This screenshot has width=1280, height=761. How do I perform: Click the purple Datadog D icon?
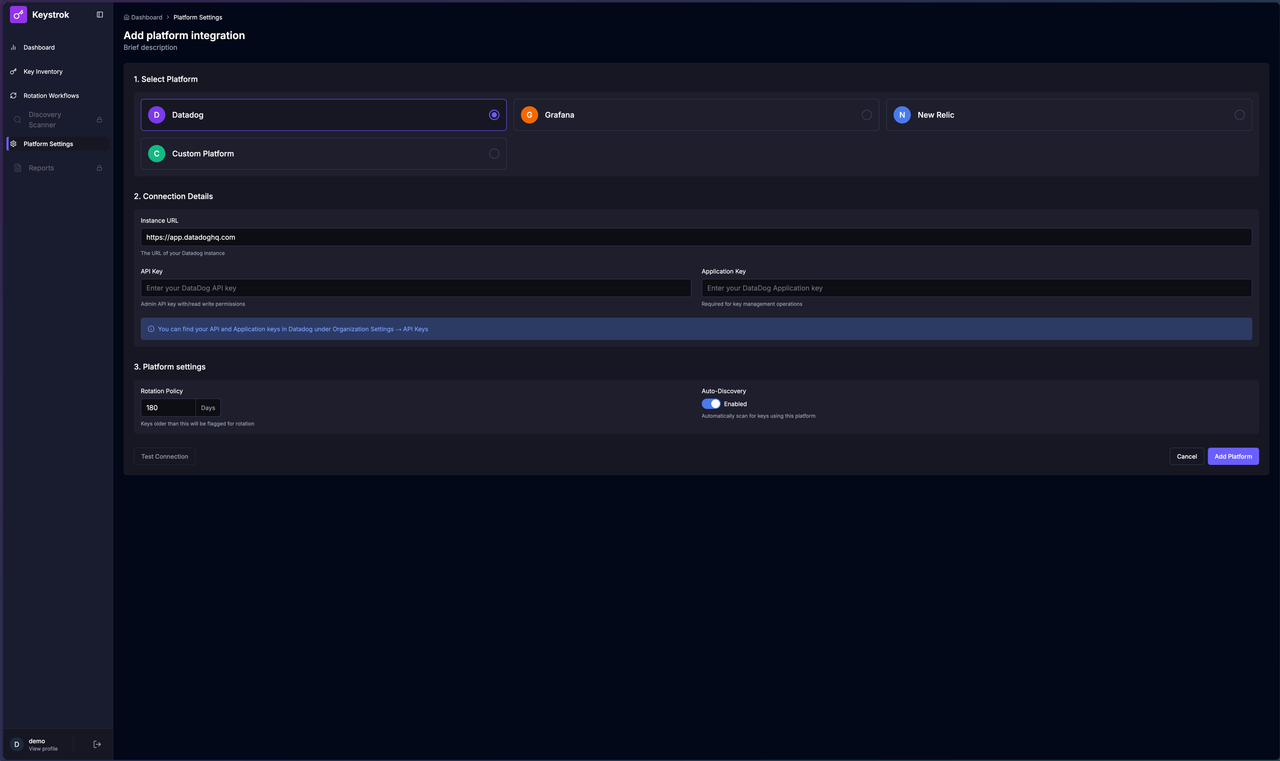click(156, 115)
